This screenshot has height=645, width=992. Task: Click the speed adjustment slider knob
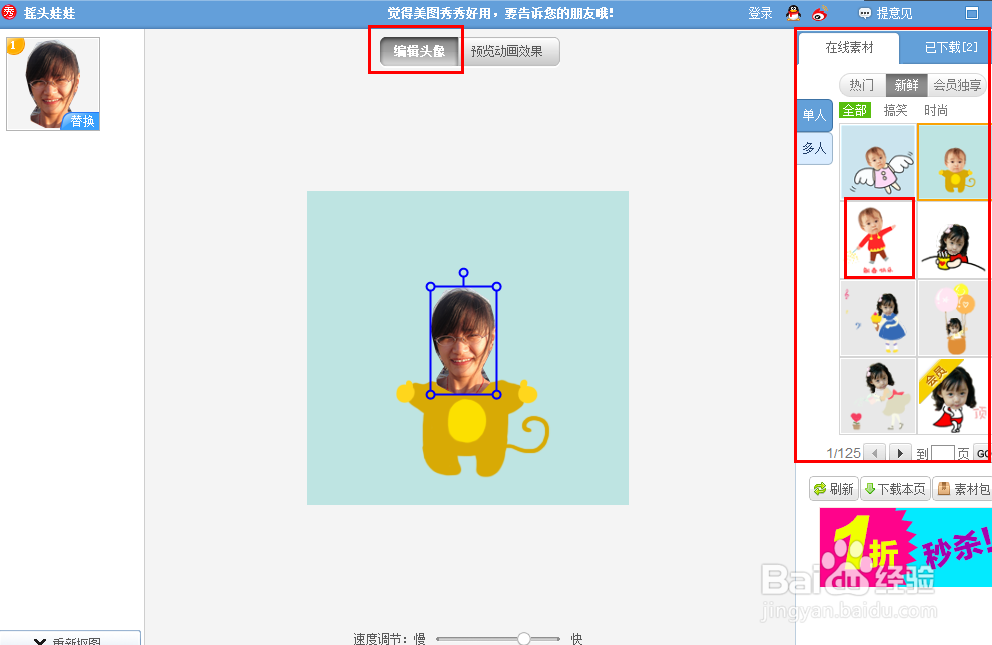pos(524,638)
